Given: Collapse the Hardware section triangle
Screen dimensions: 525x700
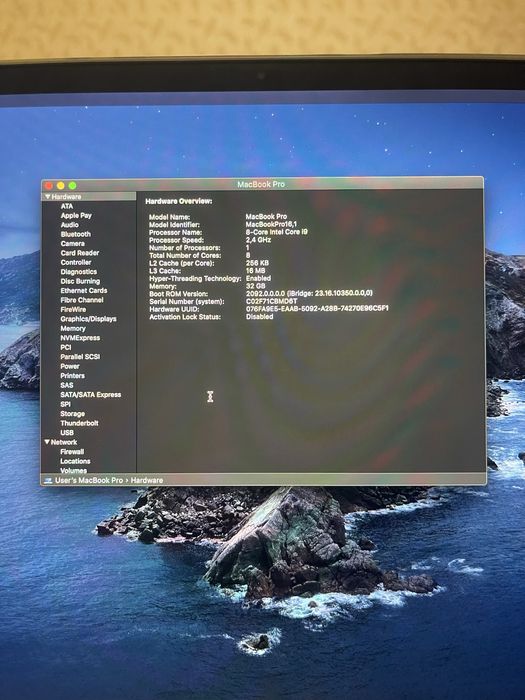Looking at the screenshot, I should point(47,196).
